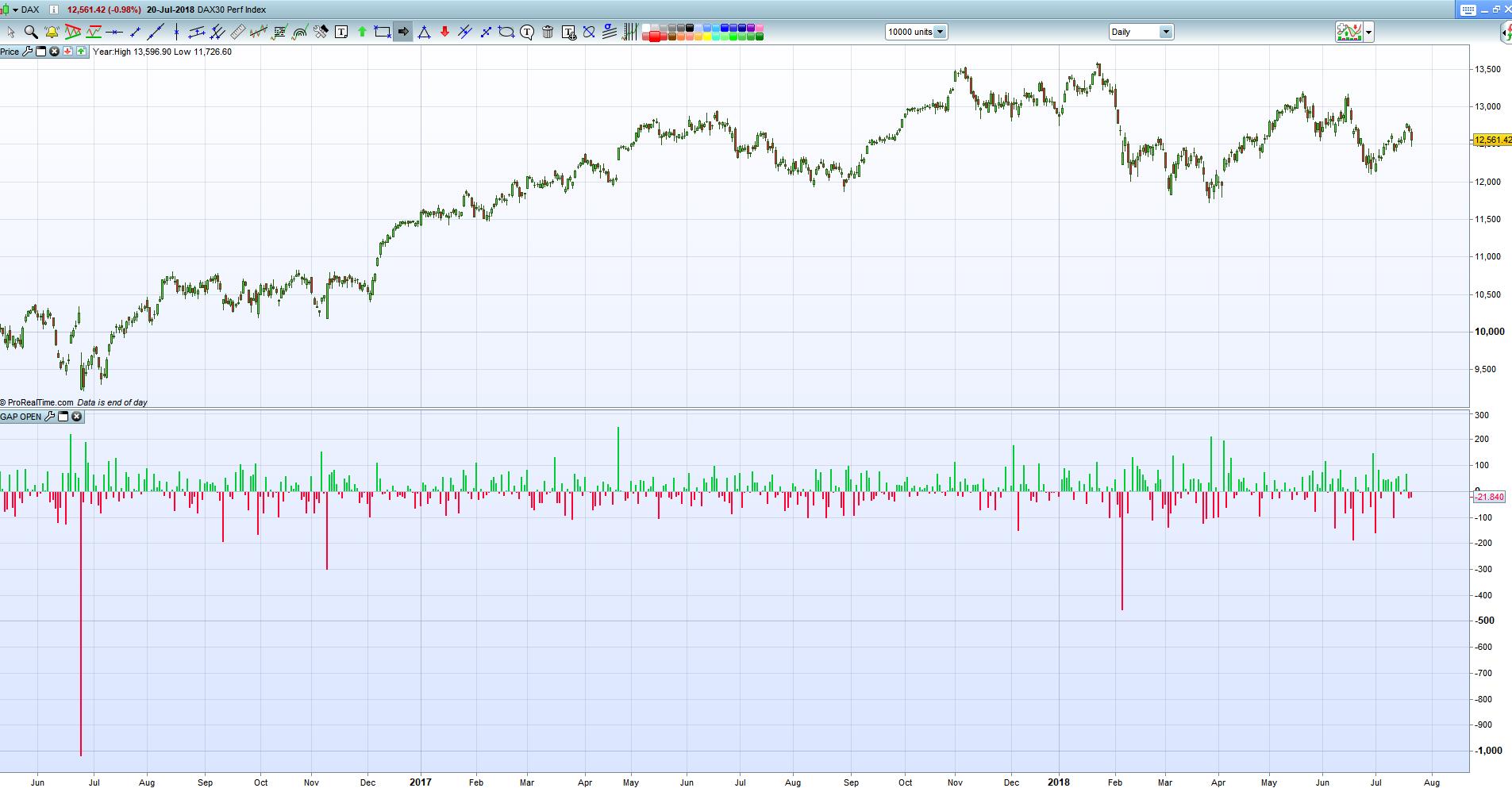Click the 12,561.42 (-0.98%) quote text

pos(105,10)
